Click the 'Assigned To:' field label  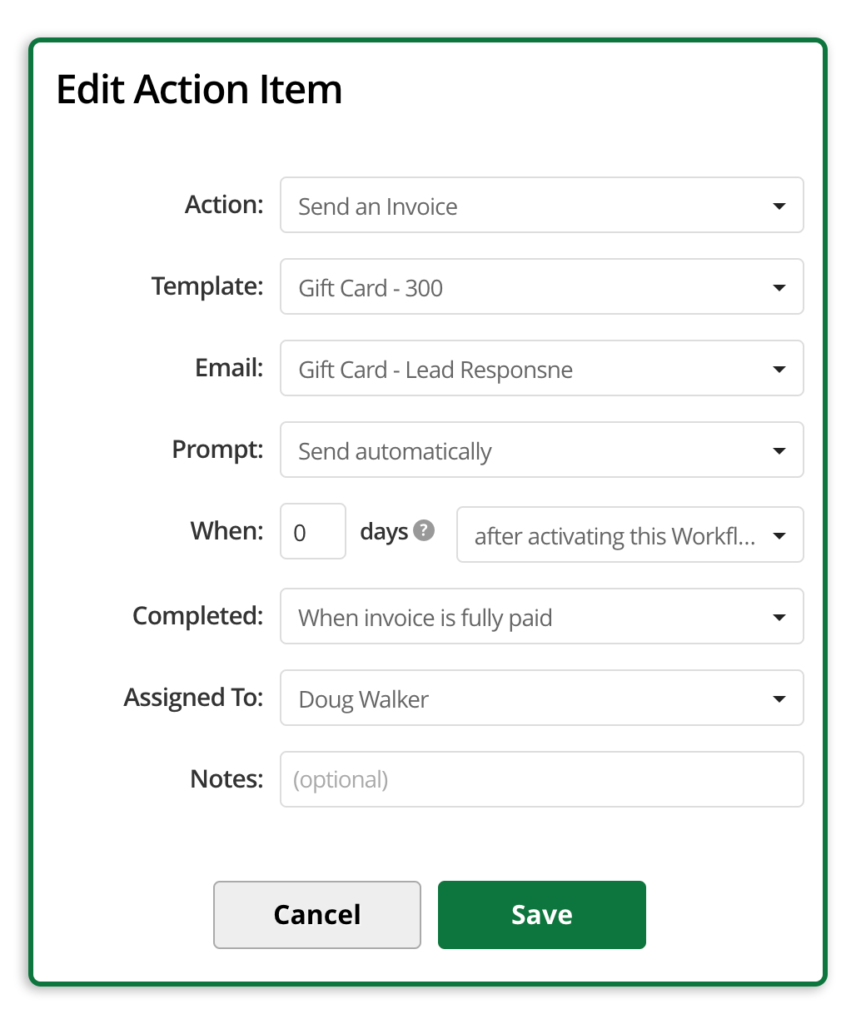[193, 697]
